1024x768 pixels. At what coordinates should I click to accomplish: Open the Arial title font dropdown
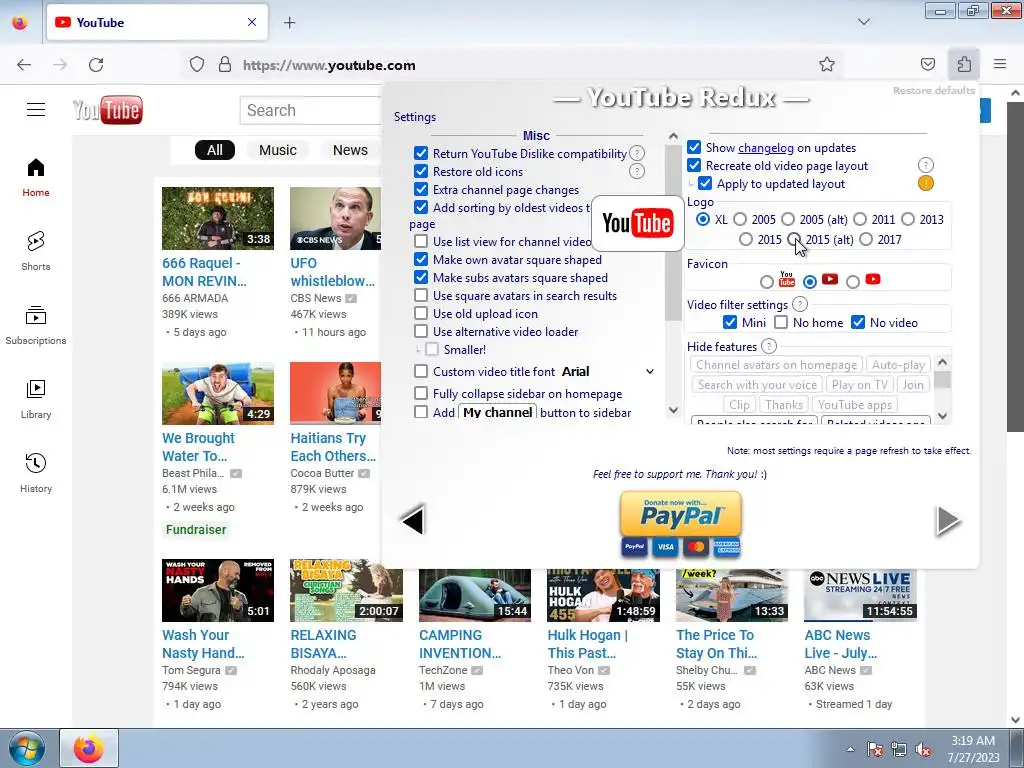pos(608,371)
